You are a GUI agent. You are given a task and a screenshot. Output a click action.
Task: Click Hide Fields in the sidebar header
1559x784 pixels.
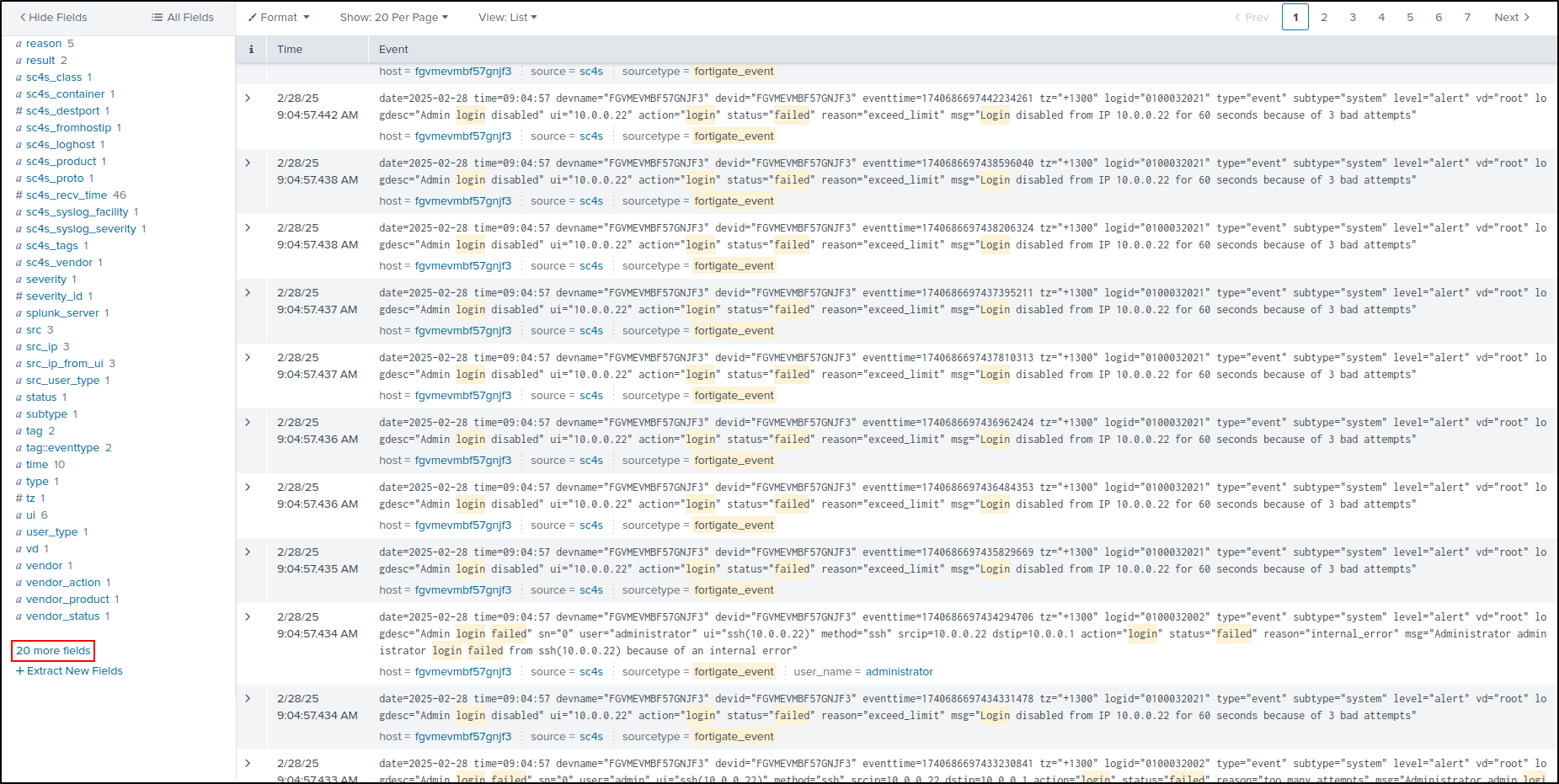pyautogui.click(x=53, y=17)
